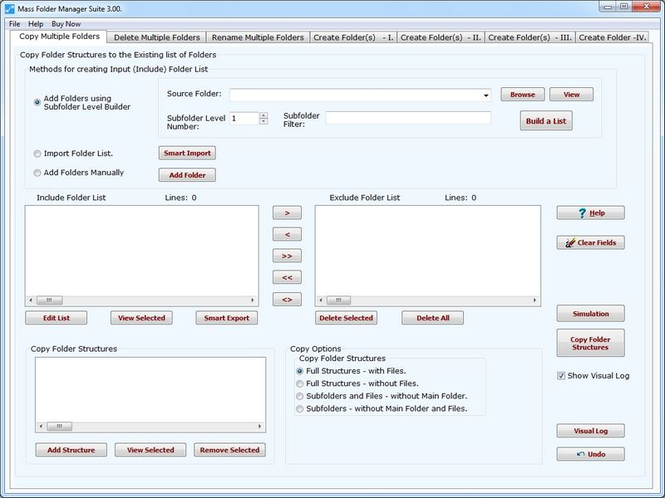Switch to Copy Multiple Folders tab

[x=59, y=36]
